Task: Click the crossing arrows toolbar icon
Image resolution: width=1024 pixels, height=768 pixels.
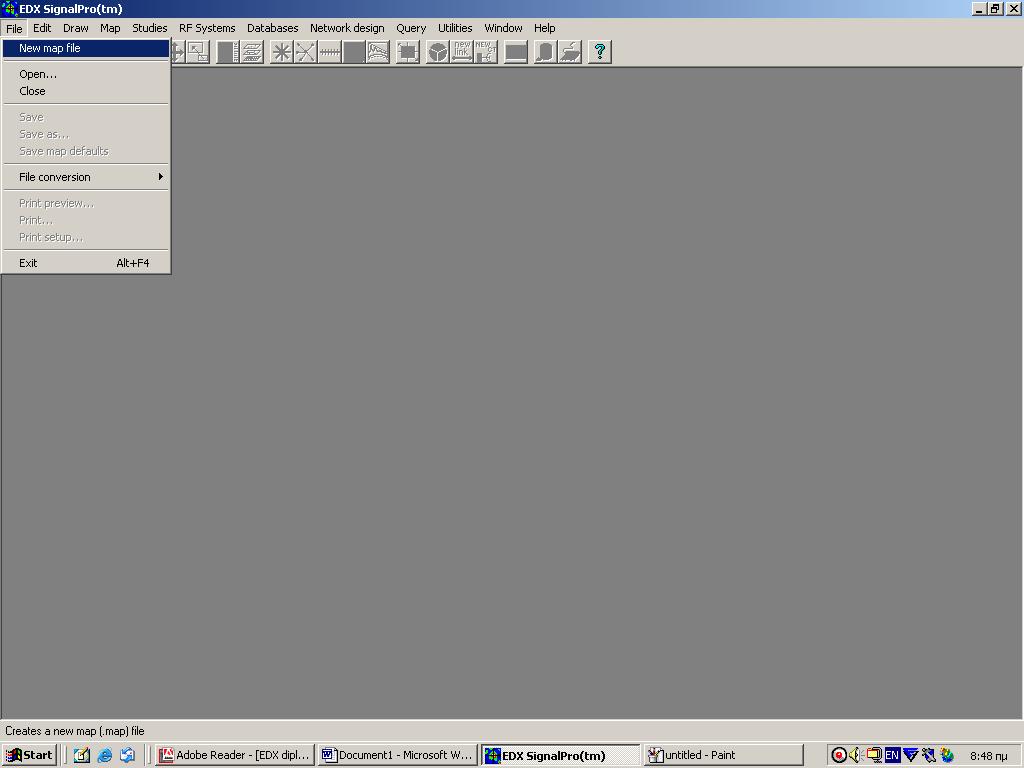Action: (306, 52)
